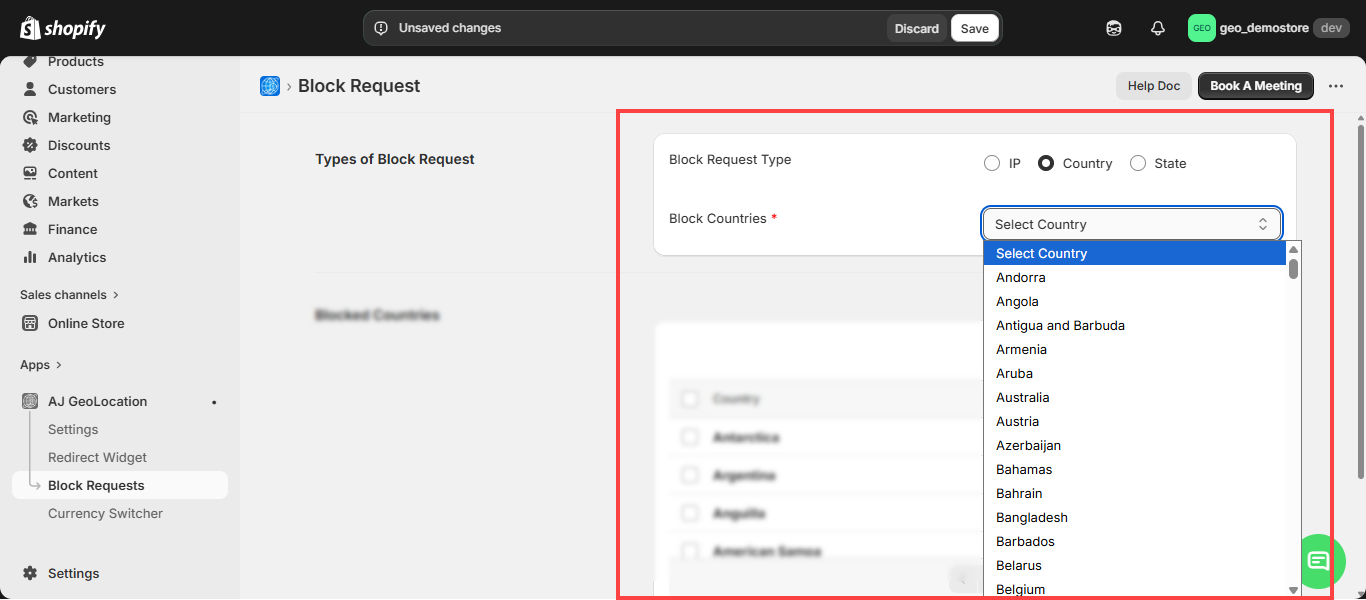The height and width of the screenshot is (600, 1366).
Task: Open the Select Country combo box
Action: [1131, 224]
